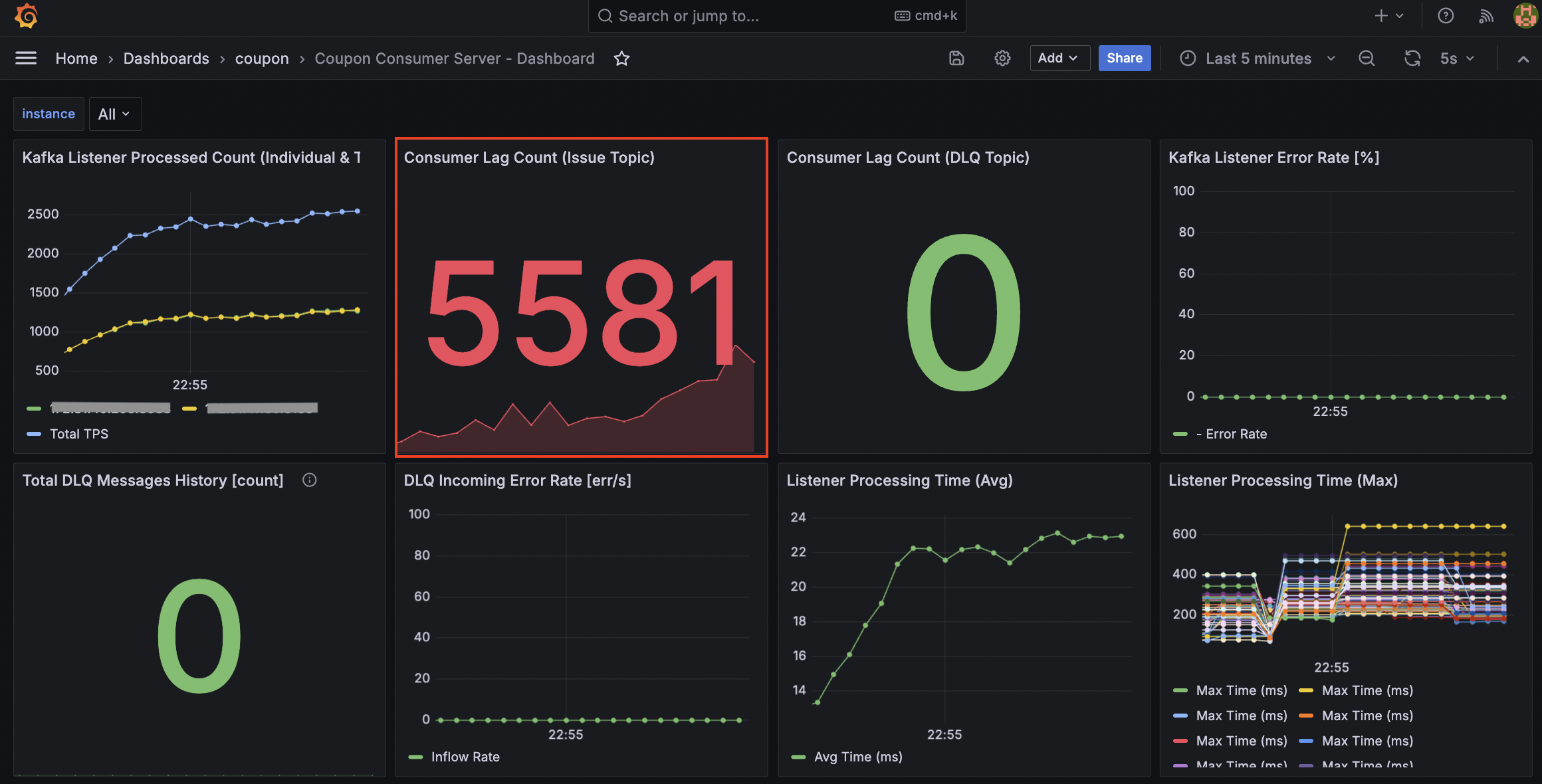Screen dimensions: 1542x784
Task: Go to coupon folder breadcrumb
Action: tap(262, 58)
